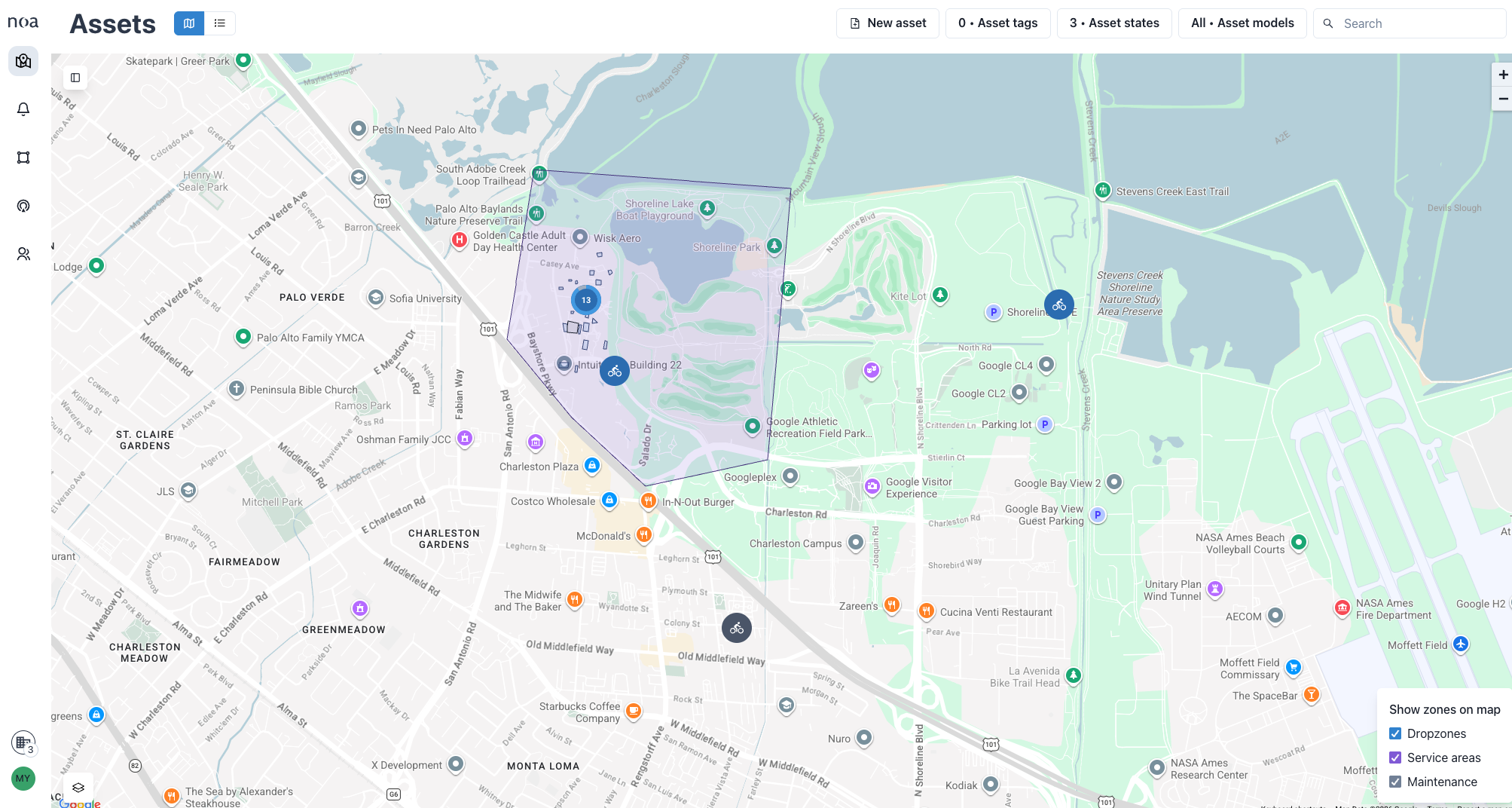This screenshot has height=808, width=1512.
Task: Click the In-N-Out Burger map pin
Action: point(648,500)
